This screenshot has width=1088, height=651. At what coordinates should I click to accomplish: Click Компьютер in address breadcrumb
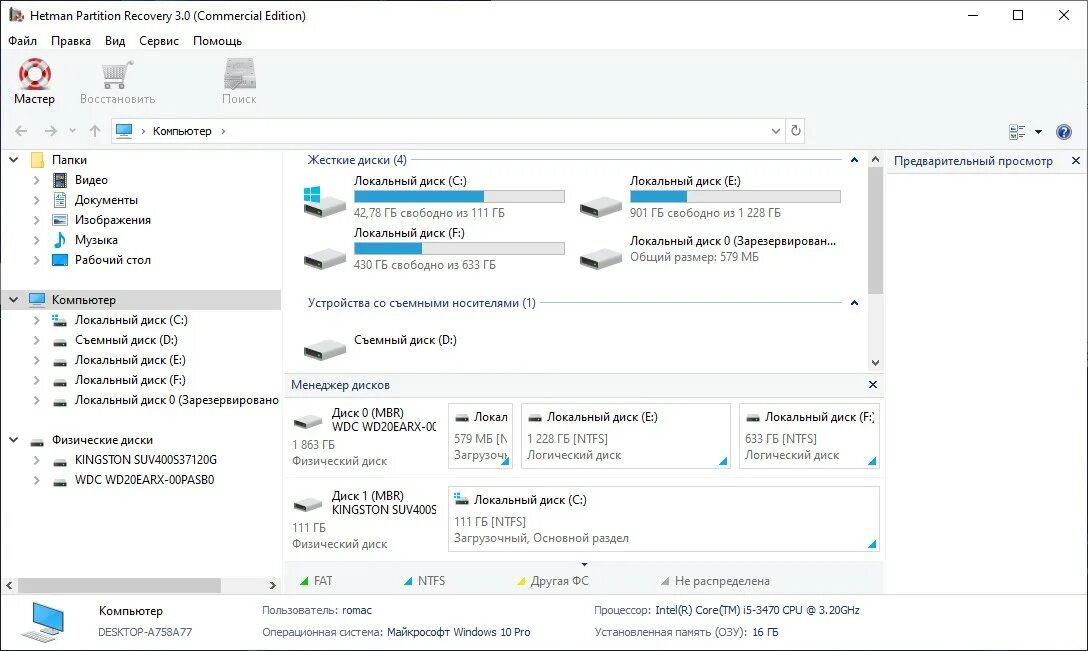[x=182, y=131]
